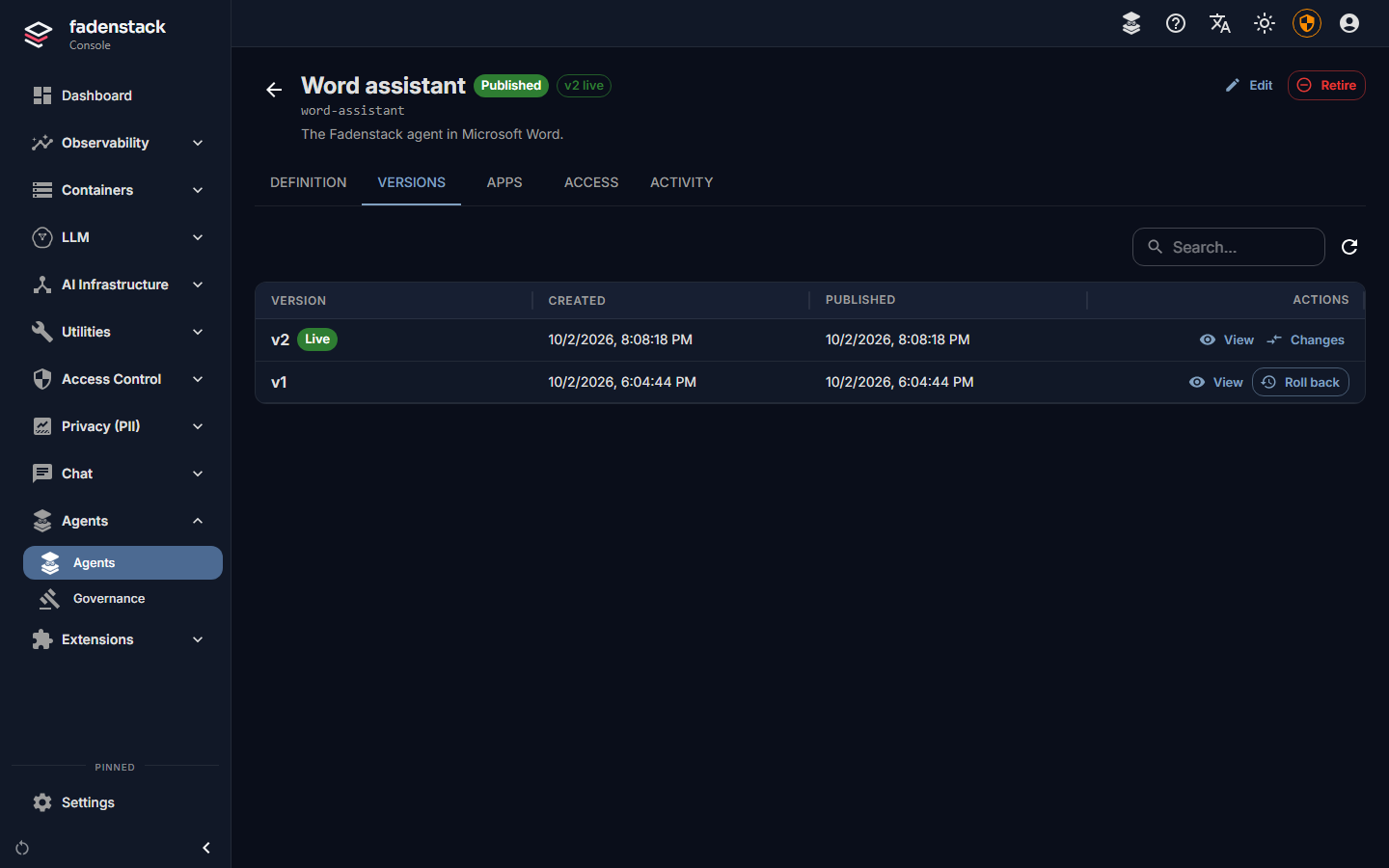The height and width of the screenshot is (868, 1389).
Task: Open the help question mark icon
Action: (x=1176, y=23)
